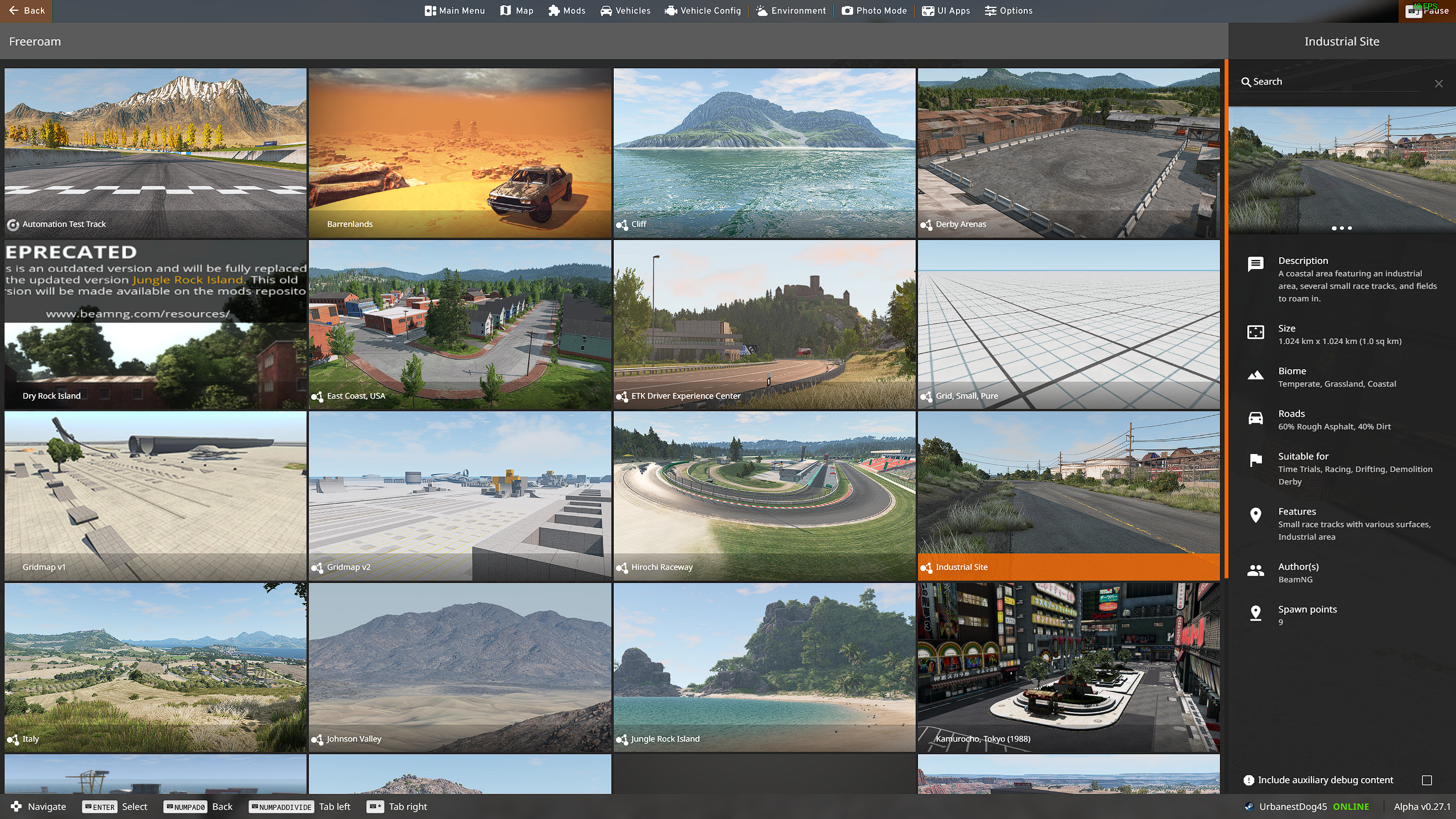This screenshot has width=1456, height=819.
Task: Click 'Temperate, Grassland, Coastal' biome text
Action: 1337,384
